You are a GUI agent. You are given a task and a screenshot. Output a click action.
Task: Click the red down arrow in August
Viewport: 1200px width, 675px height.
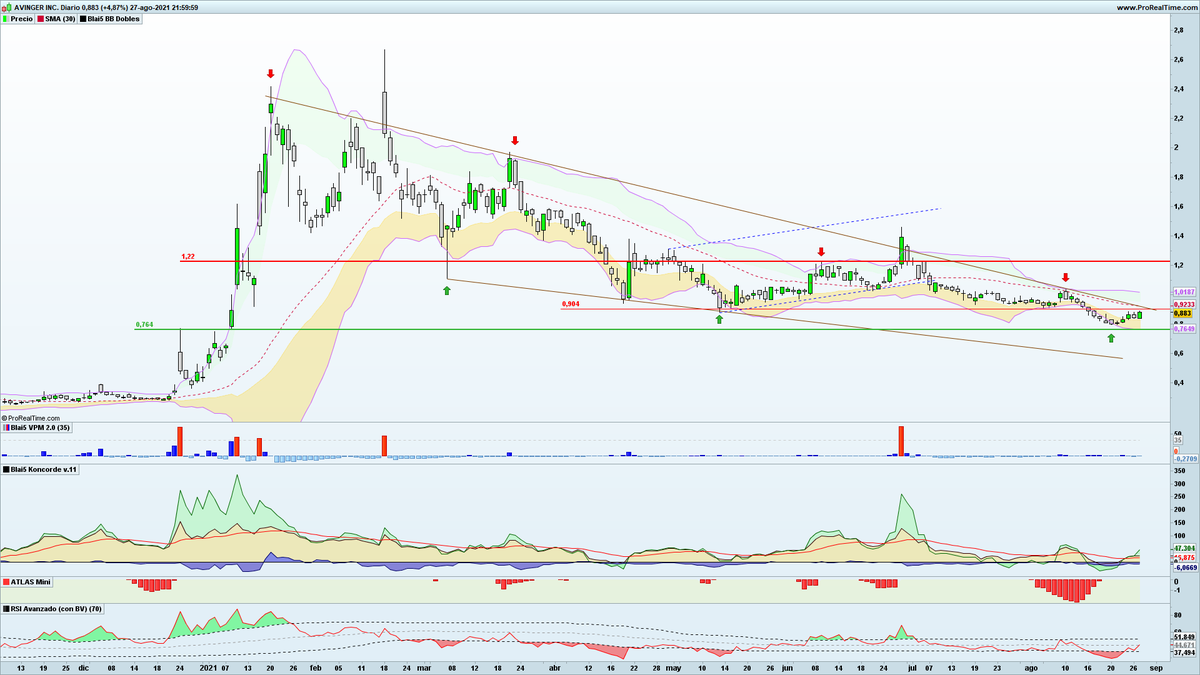(x=1066, y=277)
